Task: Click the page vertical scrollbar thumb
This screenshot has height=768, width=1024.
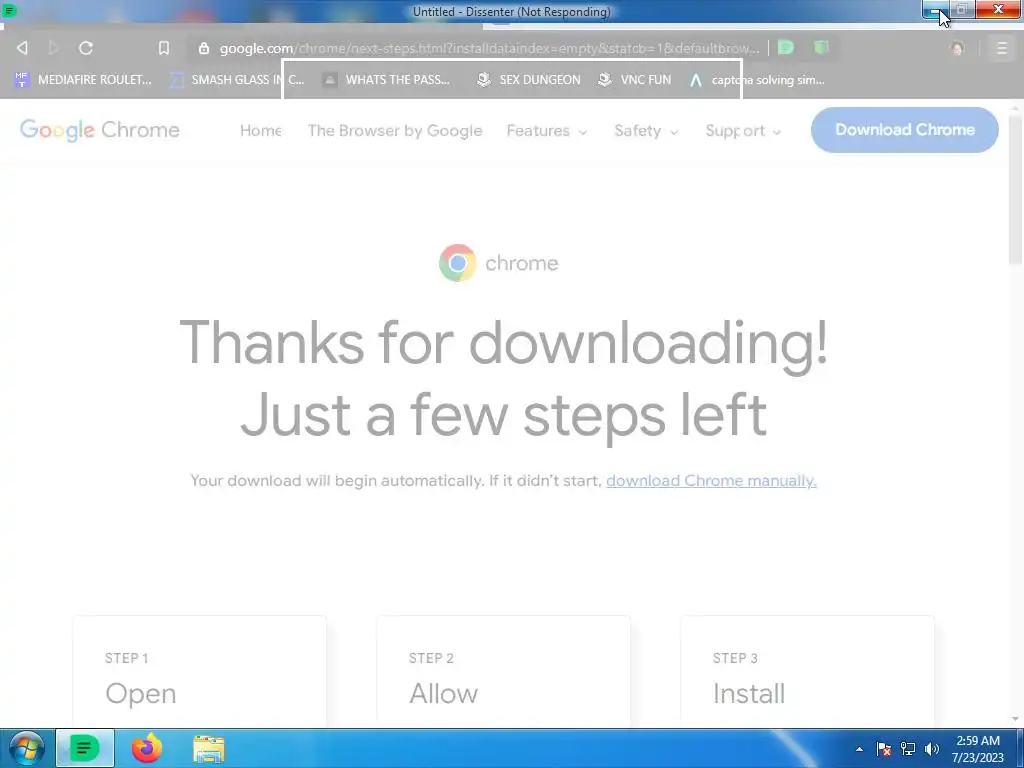Action: click(1015, 189)
